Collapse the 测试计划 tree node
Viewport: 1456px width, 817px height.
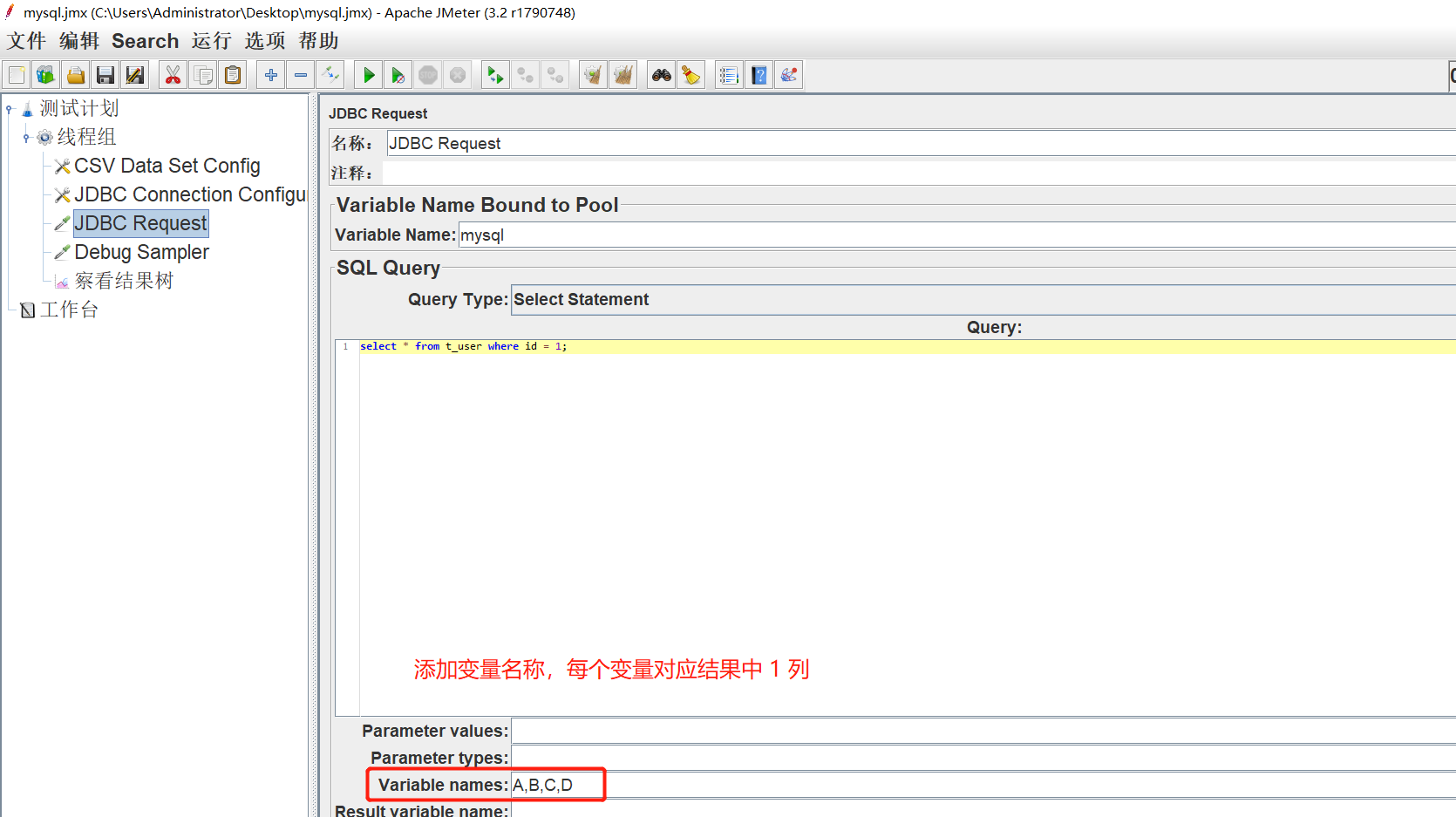(10, 109)
